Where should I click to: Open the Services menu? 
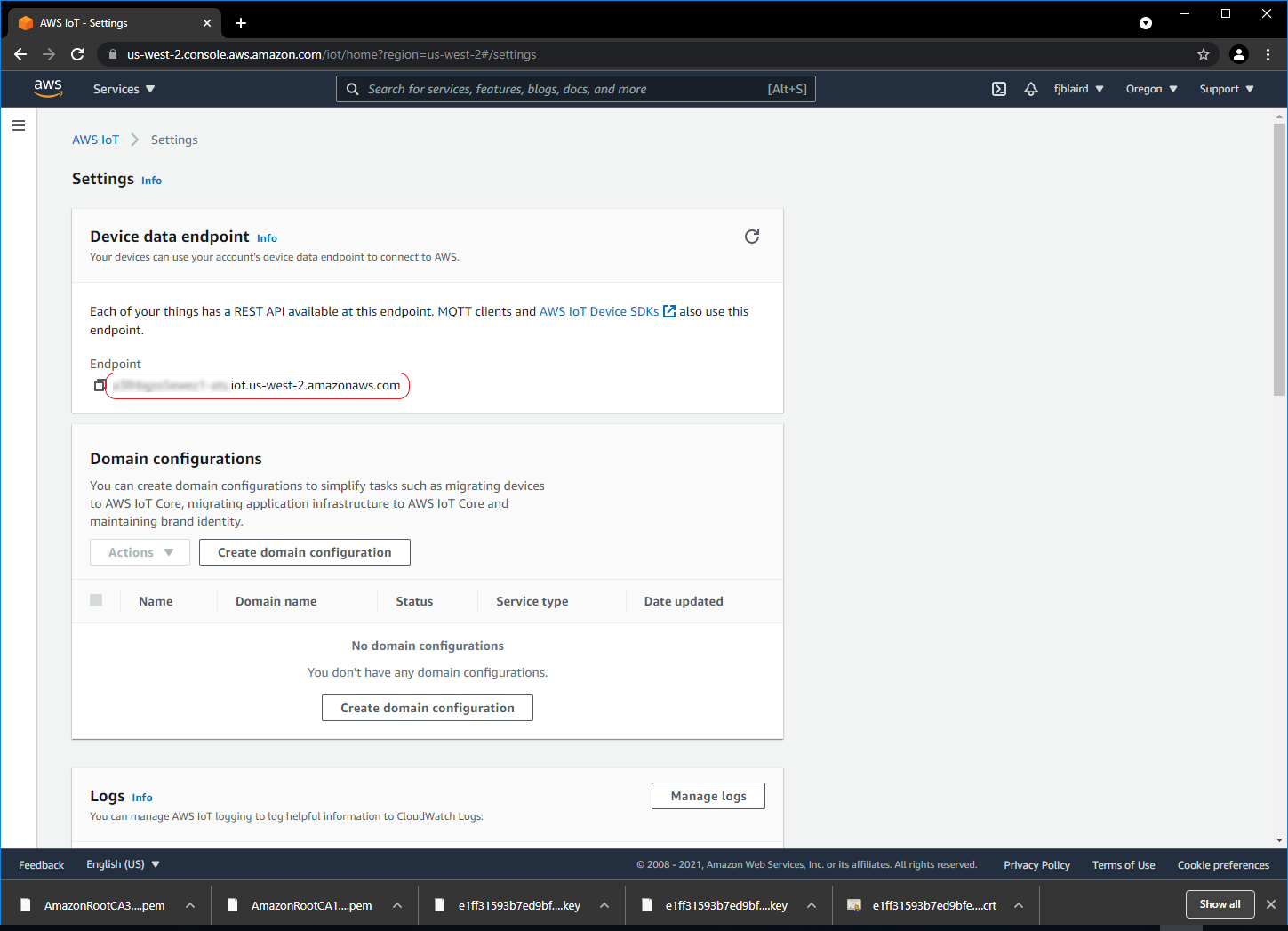click(123, 89)
